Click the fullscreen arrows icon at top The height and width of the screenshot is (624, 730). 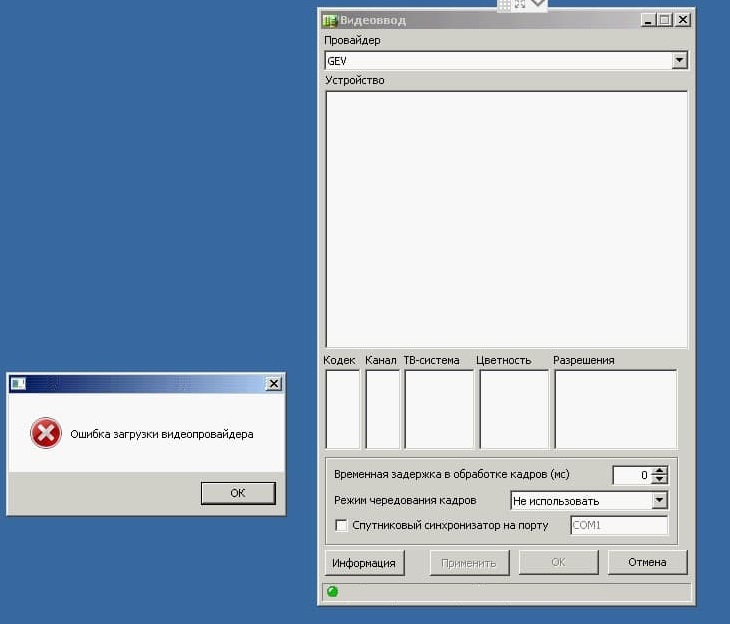click(520, 4)
